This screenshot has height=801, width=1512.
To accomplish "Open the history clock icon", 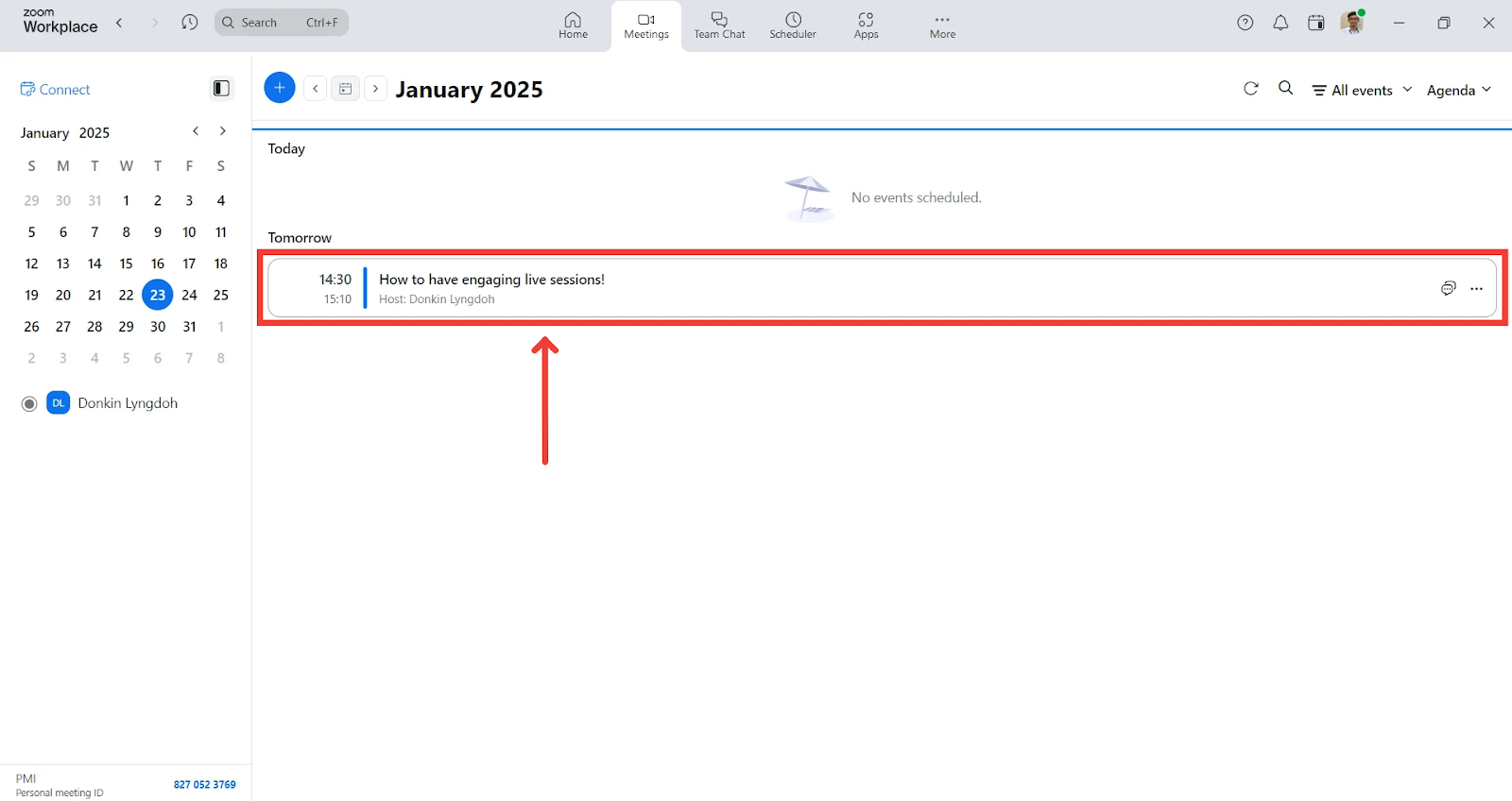I will [x=190, y=23].
